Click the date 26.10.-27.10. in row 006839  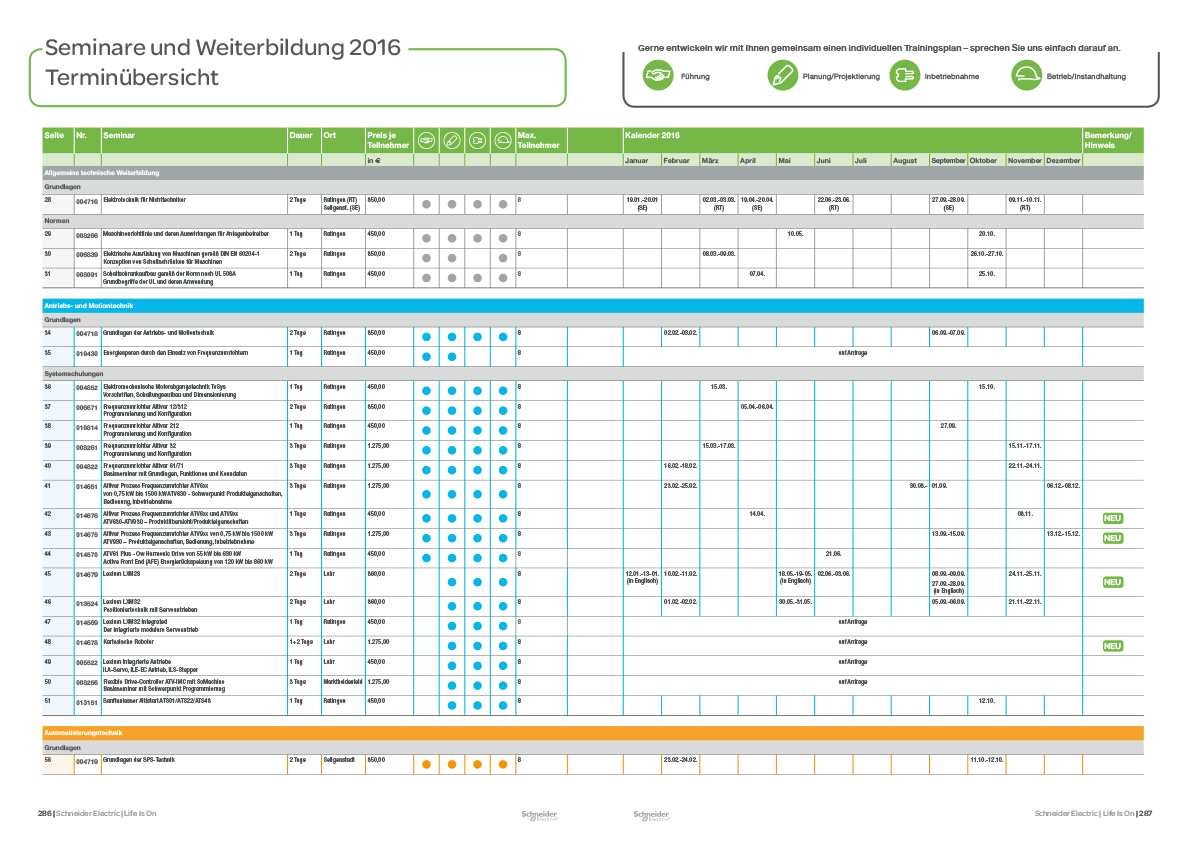click(987, 254)
